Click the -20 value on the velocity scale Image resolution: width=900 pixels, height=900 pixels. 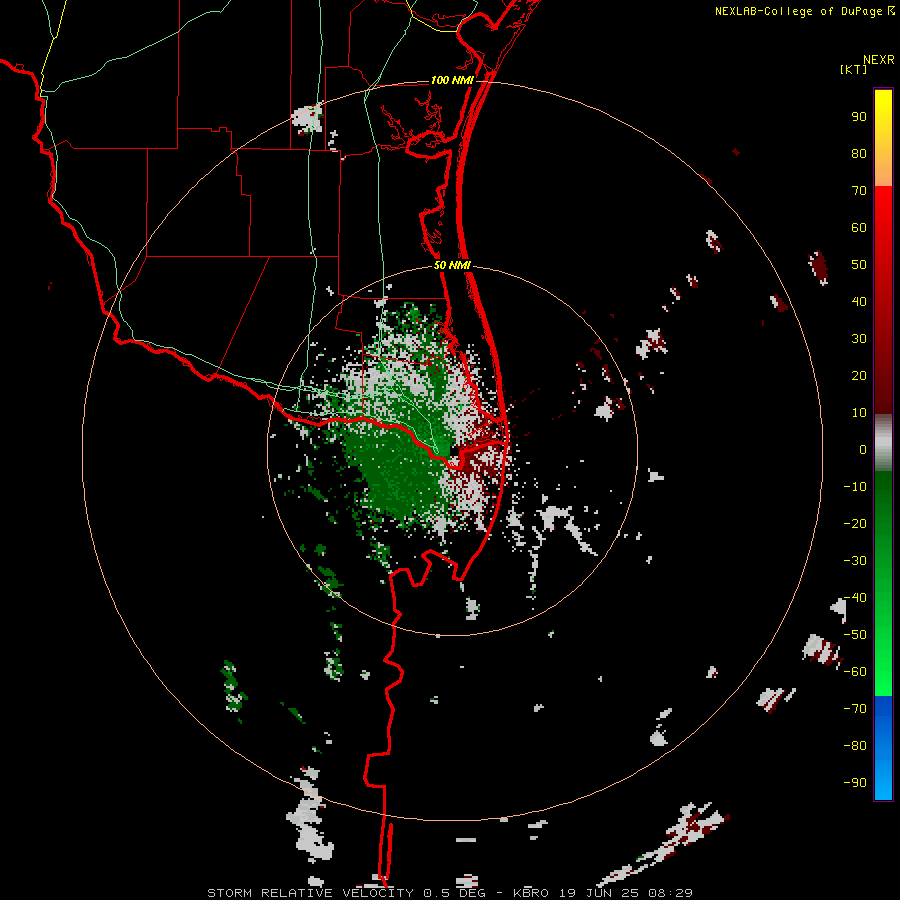[x=855, y=524]
